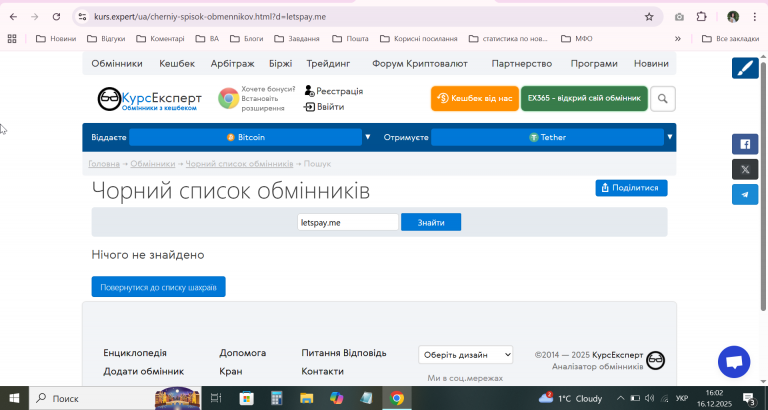Image resolution: width=768 pixels, height=410 pixels.
Task: Open the Оберіть дизайн select box
Action: (465, 355)
